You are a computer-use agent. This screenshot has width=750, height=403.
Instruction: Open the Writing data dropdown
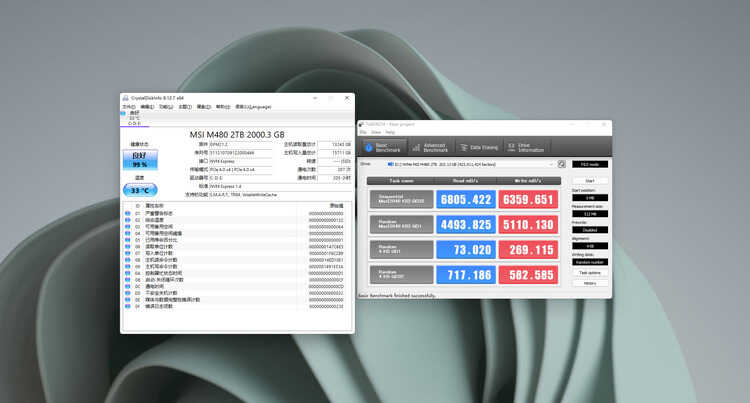[590, 262]
